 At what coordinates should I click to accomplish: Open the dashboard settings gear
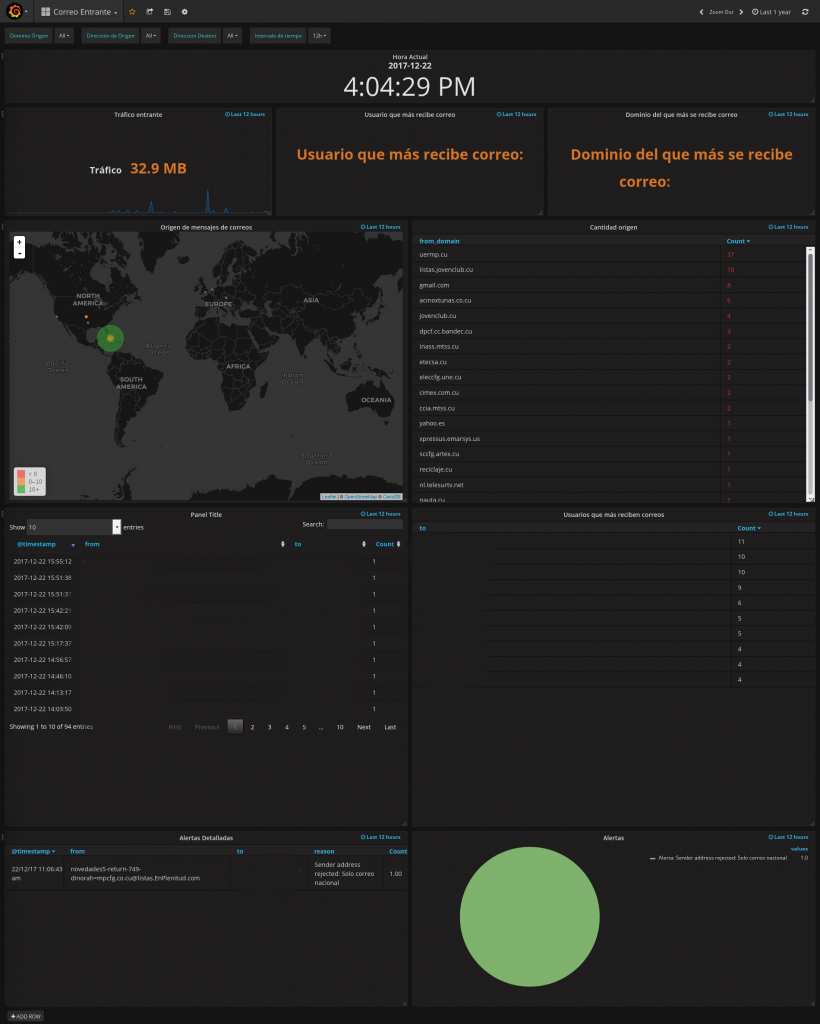click(x=185, y=12)
